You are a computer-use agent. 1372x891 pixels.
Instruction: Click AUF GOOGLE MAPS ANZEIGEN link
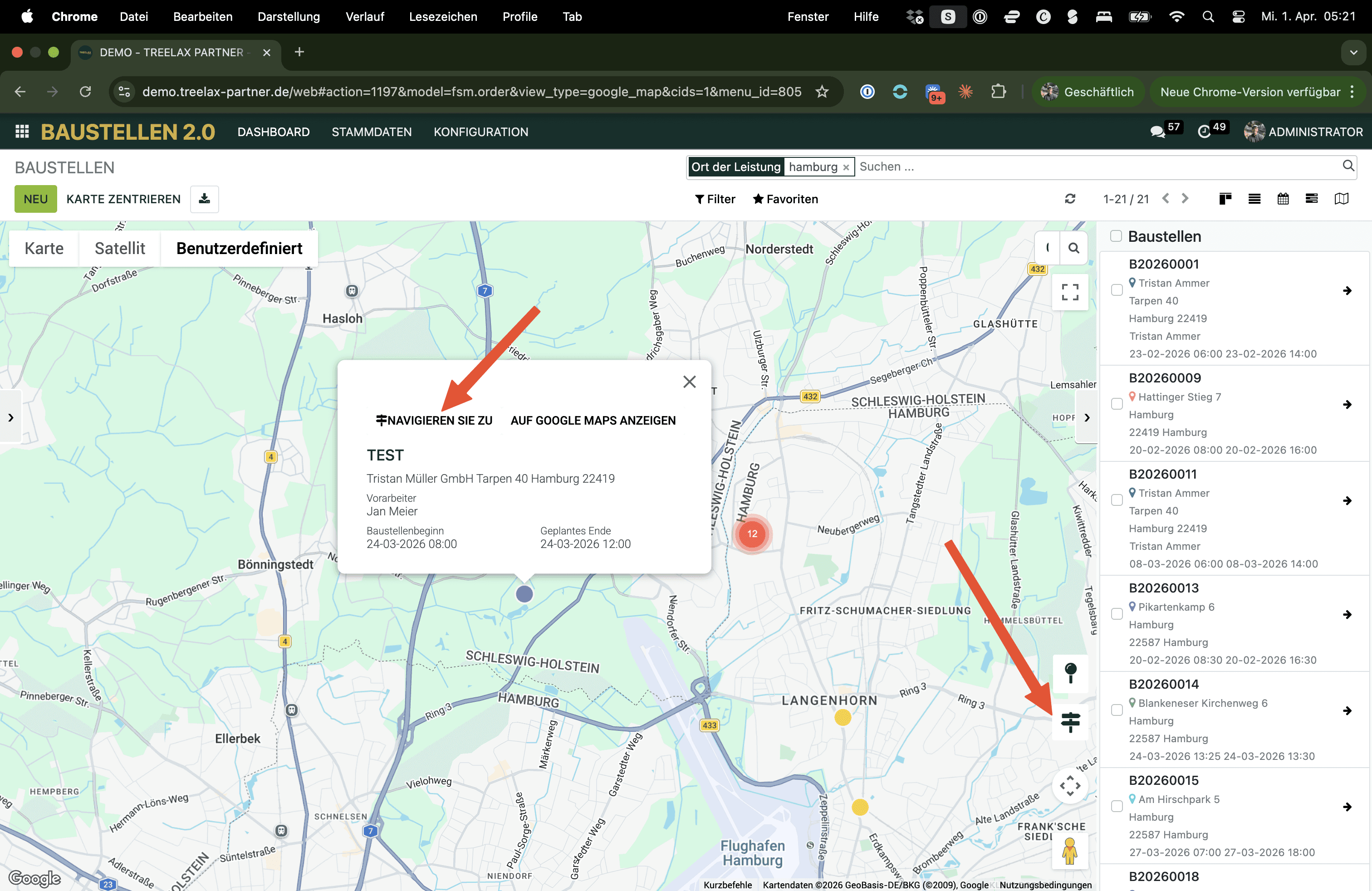point(593,421)
